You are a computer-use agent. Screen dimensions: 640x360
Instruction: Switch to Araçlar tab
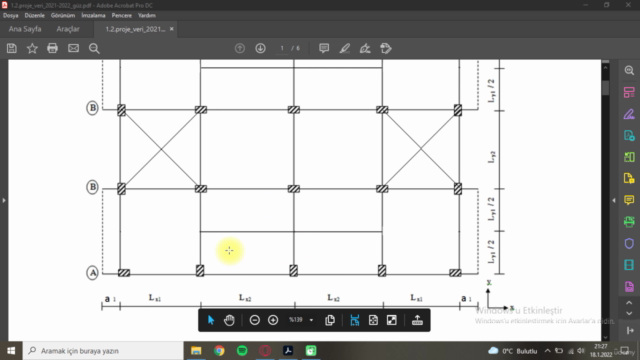[68, 29]
